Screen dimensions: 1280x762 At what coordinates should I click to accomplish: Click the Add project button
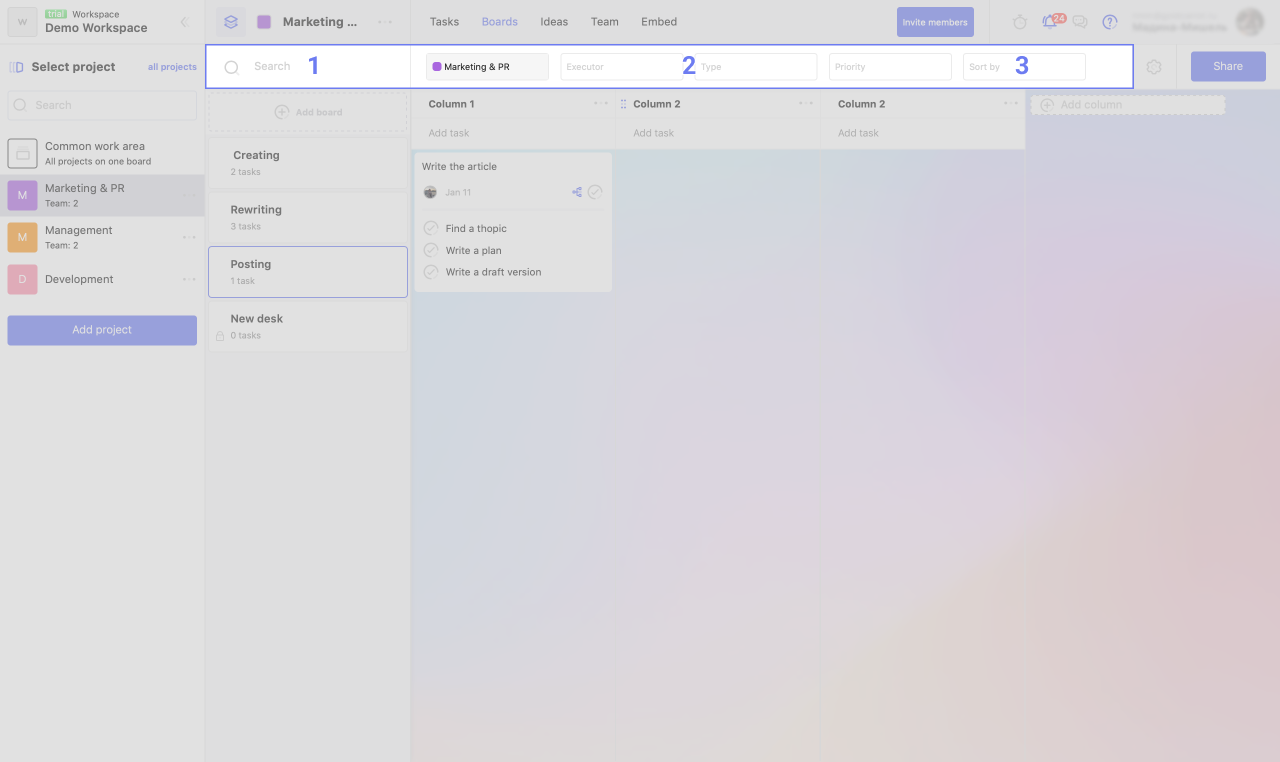(102, 330)
